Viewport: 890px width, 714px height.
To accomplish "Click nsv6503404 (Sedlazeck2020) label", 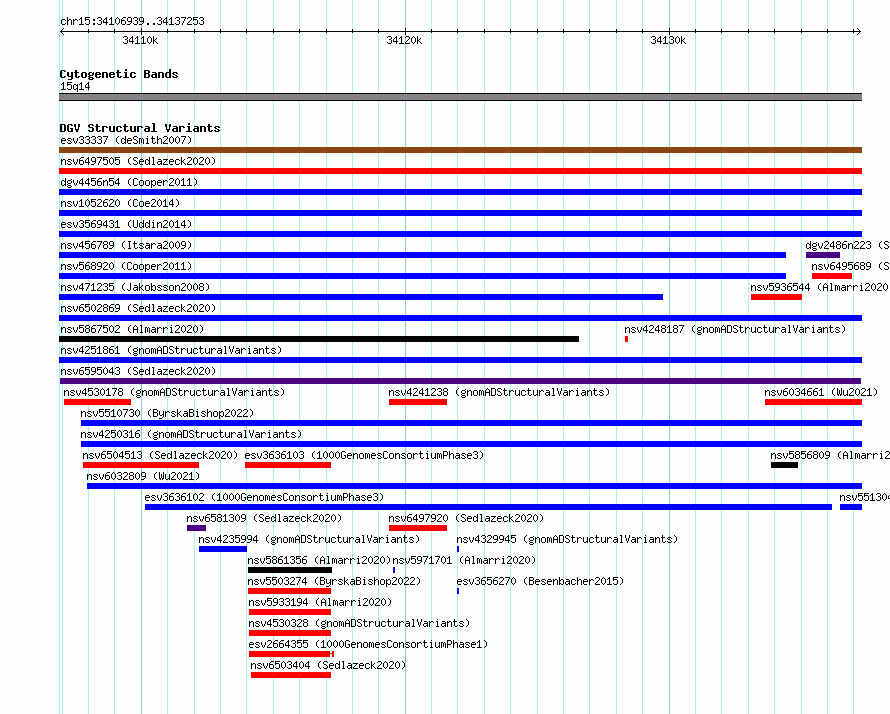I will pos(328,665).
